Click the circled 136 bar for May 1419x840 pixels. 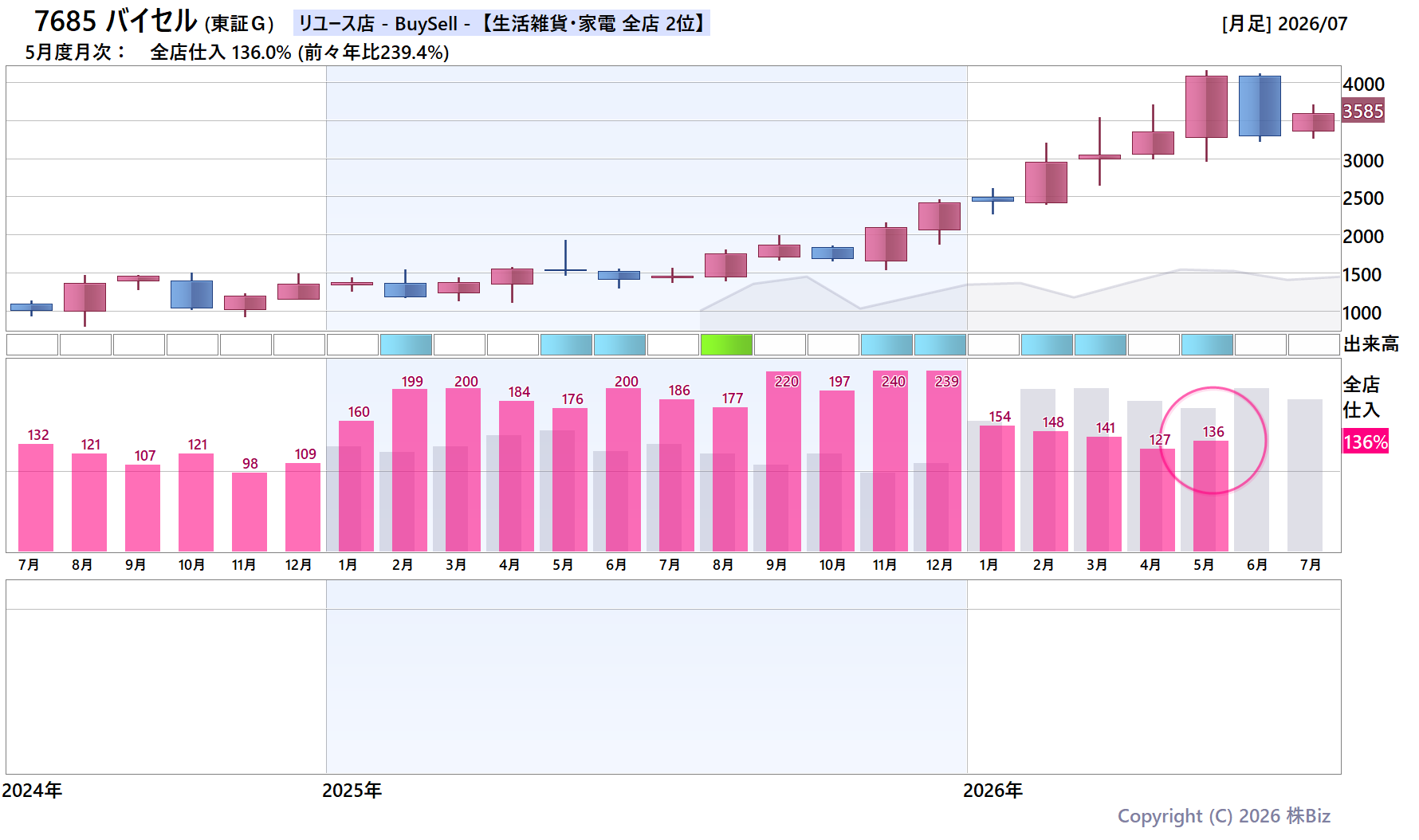click(x=1211, y=496)
